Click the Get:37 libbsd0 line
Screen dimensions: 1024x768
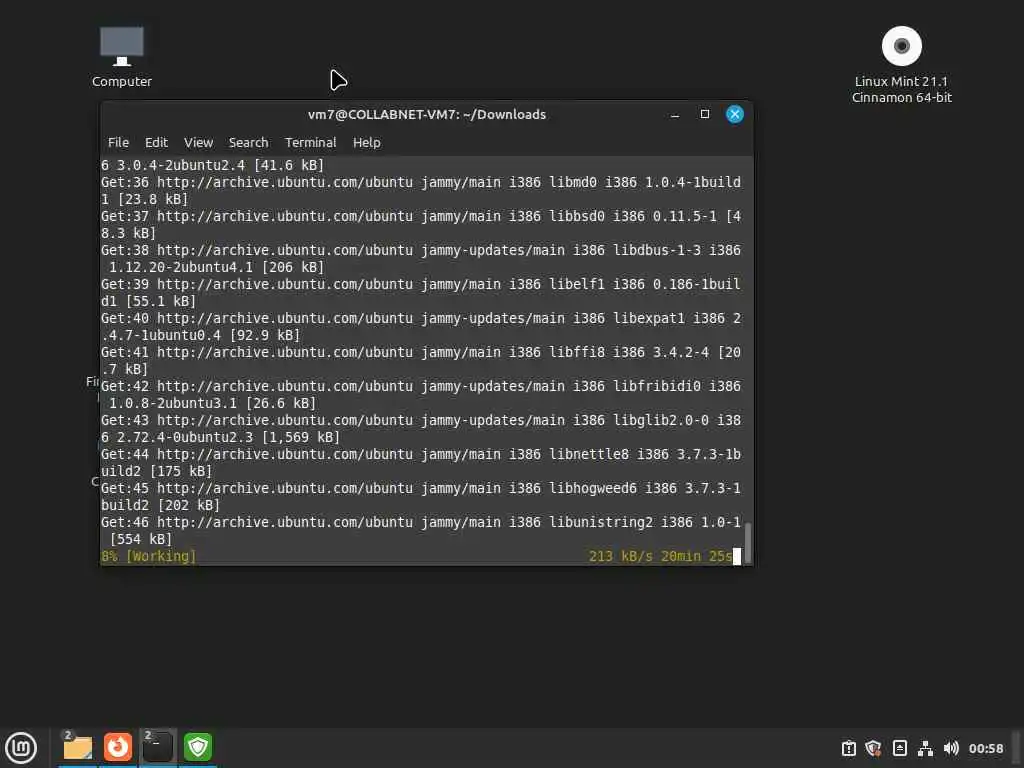[421, 225]
